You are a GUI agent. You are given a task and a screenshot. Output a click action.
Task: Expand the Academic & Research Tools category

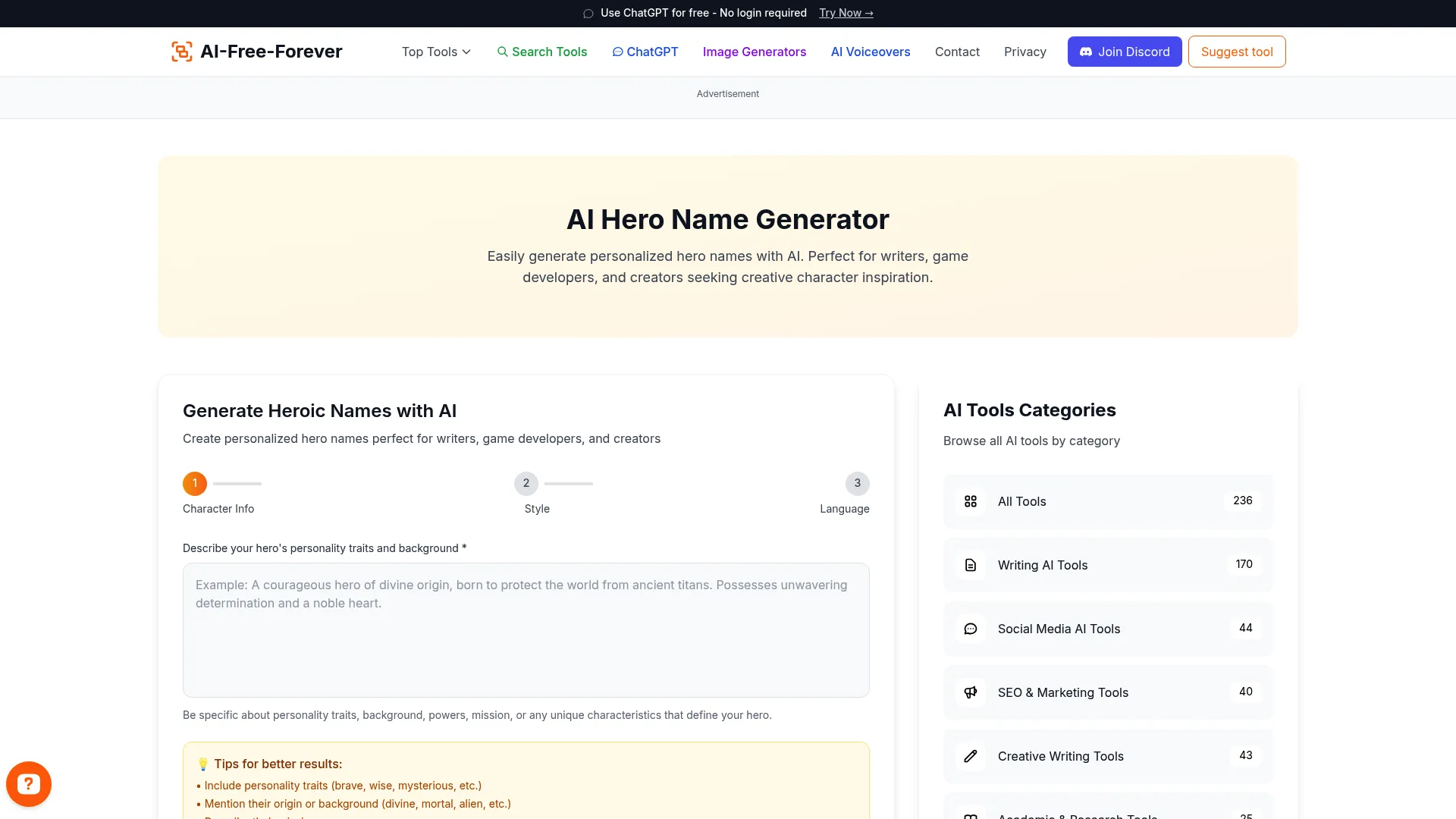(x=1107, y=813)
